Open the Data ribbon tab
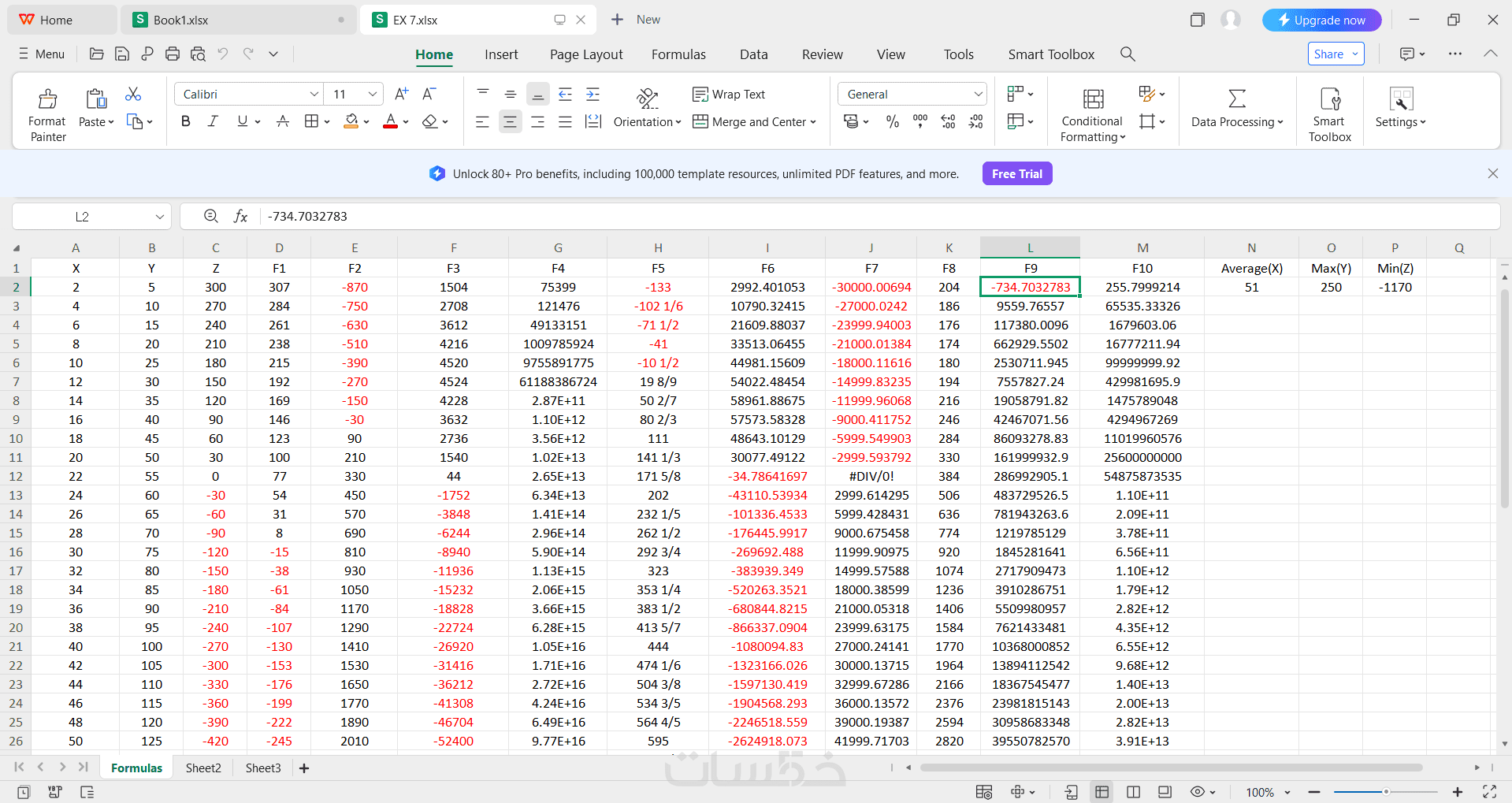The image size is (1512, 803). (753, 54)
